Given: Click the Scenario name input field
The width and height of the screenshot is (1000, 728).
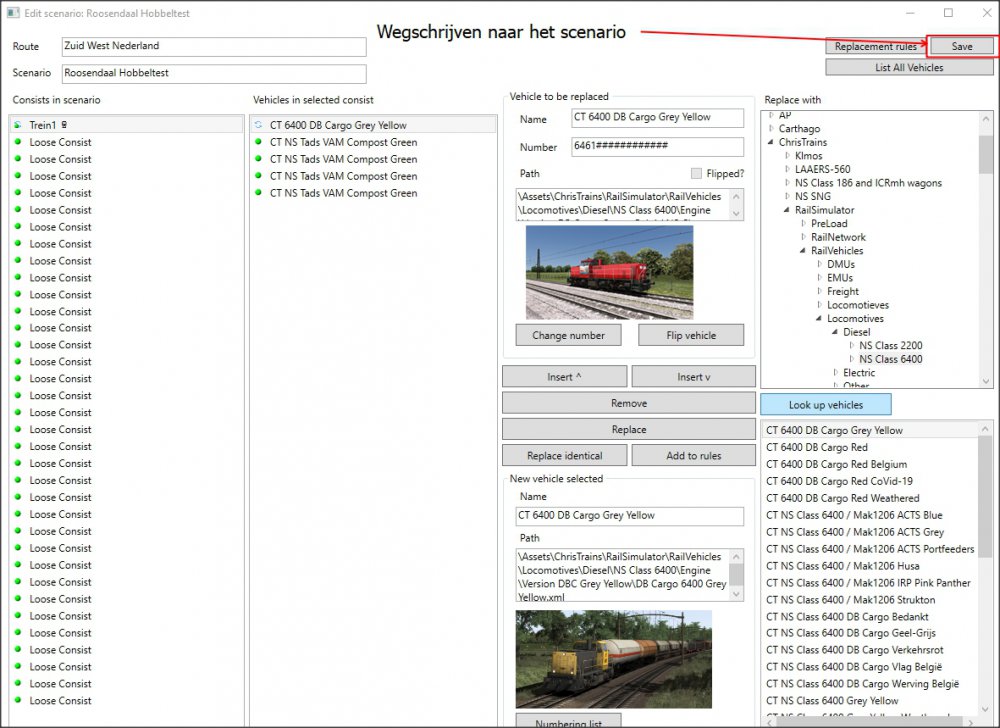Looking at the screenshot, I should pos(213,74).
